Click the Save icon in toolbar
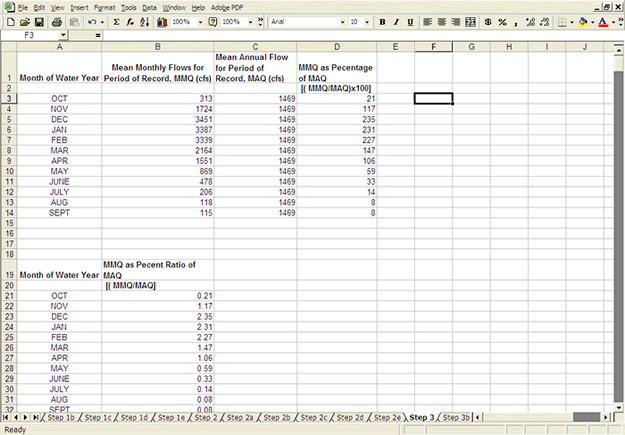 point(39,21)
